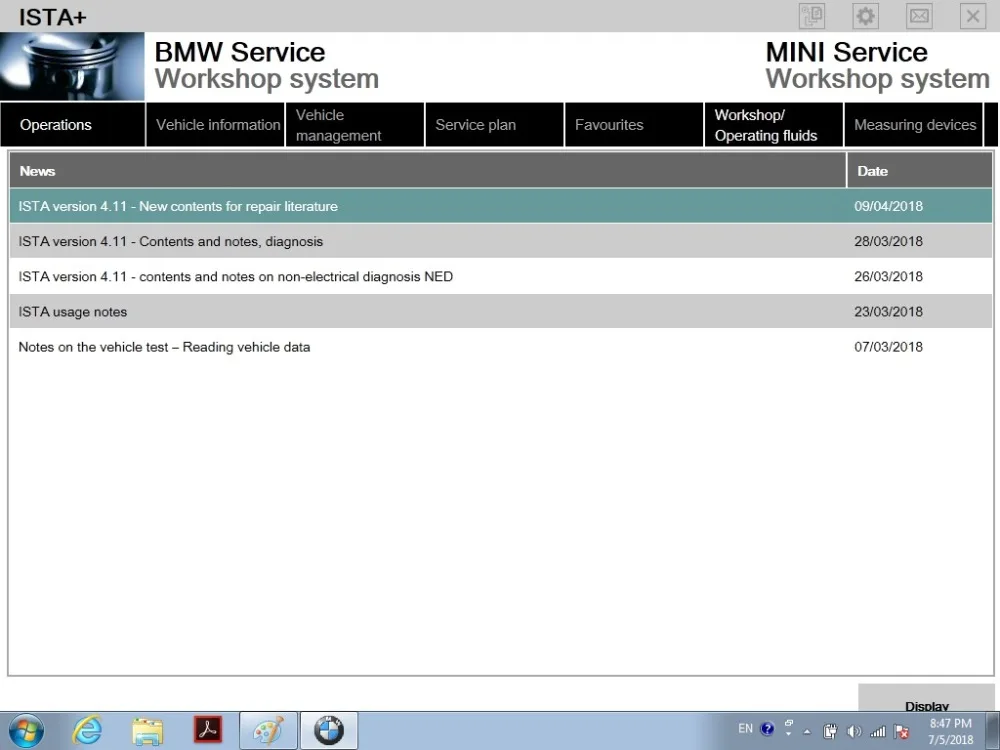Select 'ISTA usage notes' news row
The width and height of the screenshot is (1000, 750).
pyautogui.click(x=501, y=312)
